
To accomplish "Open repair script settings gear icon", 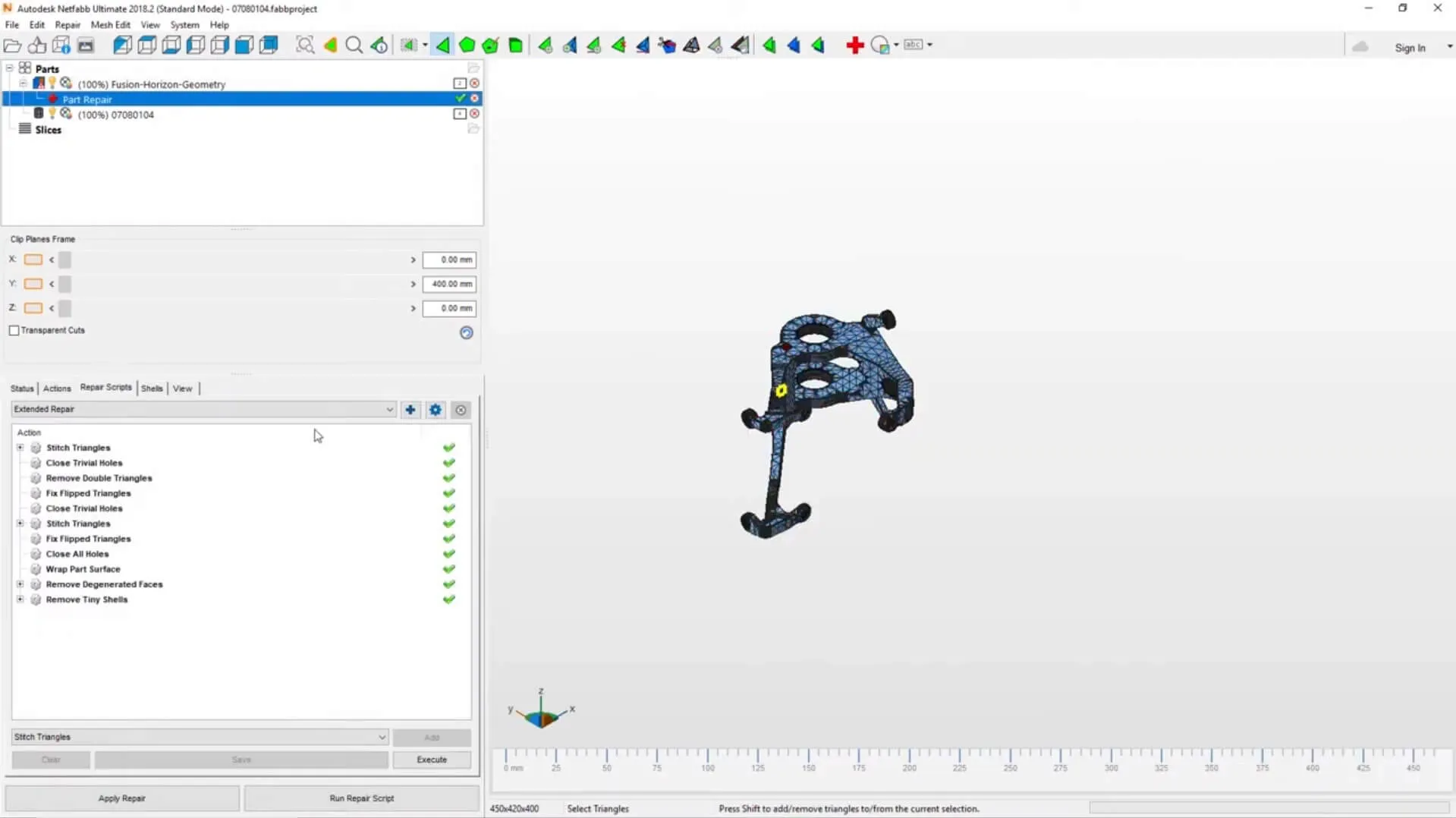I will pos(436,410).
